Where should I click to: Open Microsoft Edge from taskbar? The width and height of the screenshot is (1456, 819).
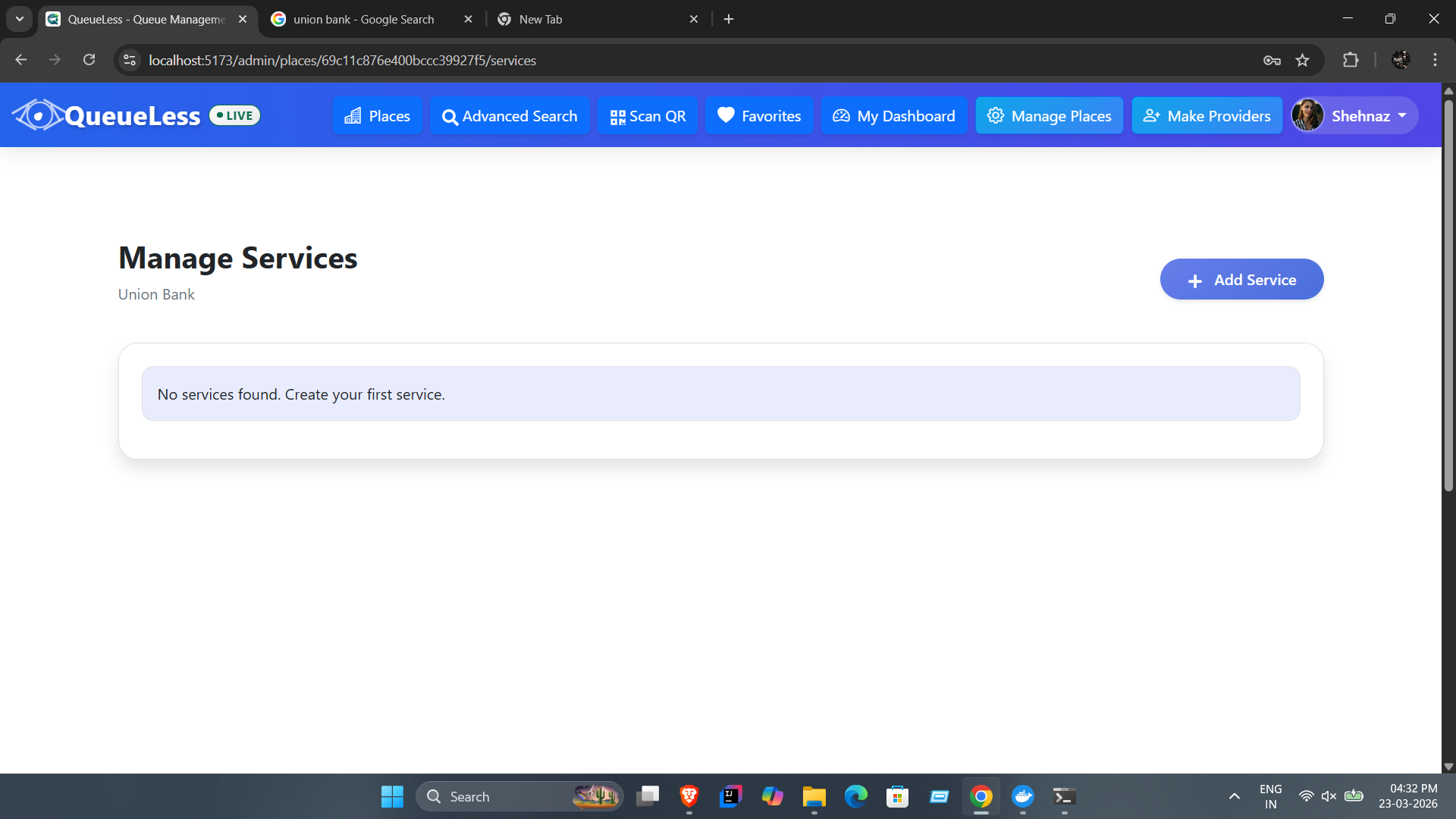point(856,796)
